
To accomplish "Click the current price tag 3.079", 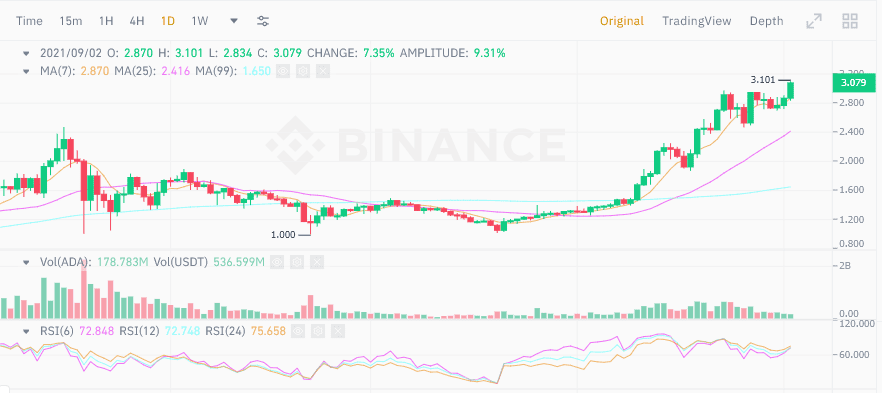I will pos(853,83).
